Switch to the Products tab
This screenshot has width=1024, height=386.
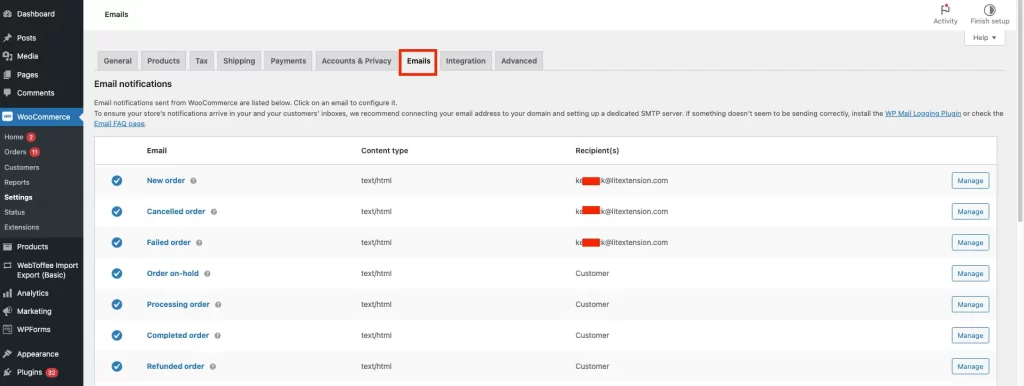point(163,61)
